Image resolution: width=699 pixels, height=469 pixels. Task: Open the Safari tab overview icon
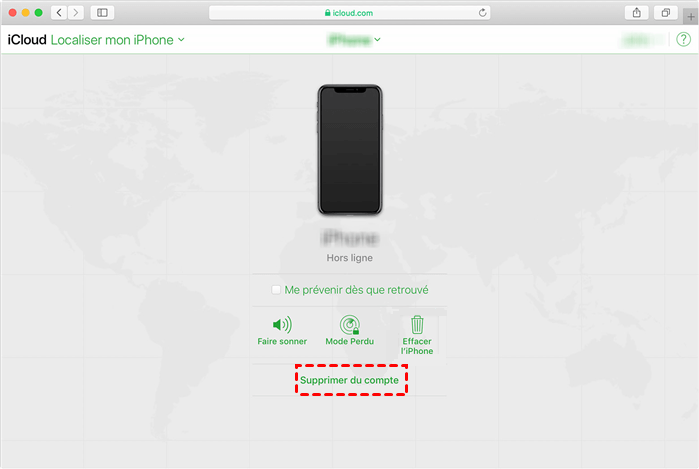tap(666, 12)
